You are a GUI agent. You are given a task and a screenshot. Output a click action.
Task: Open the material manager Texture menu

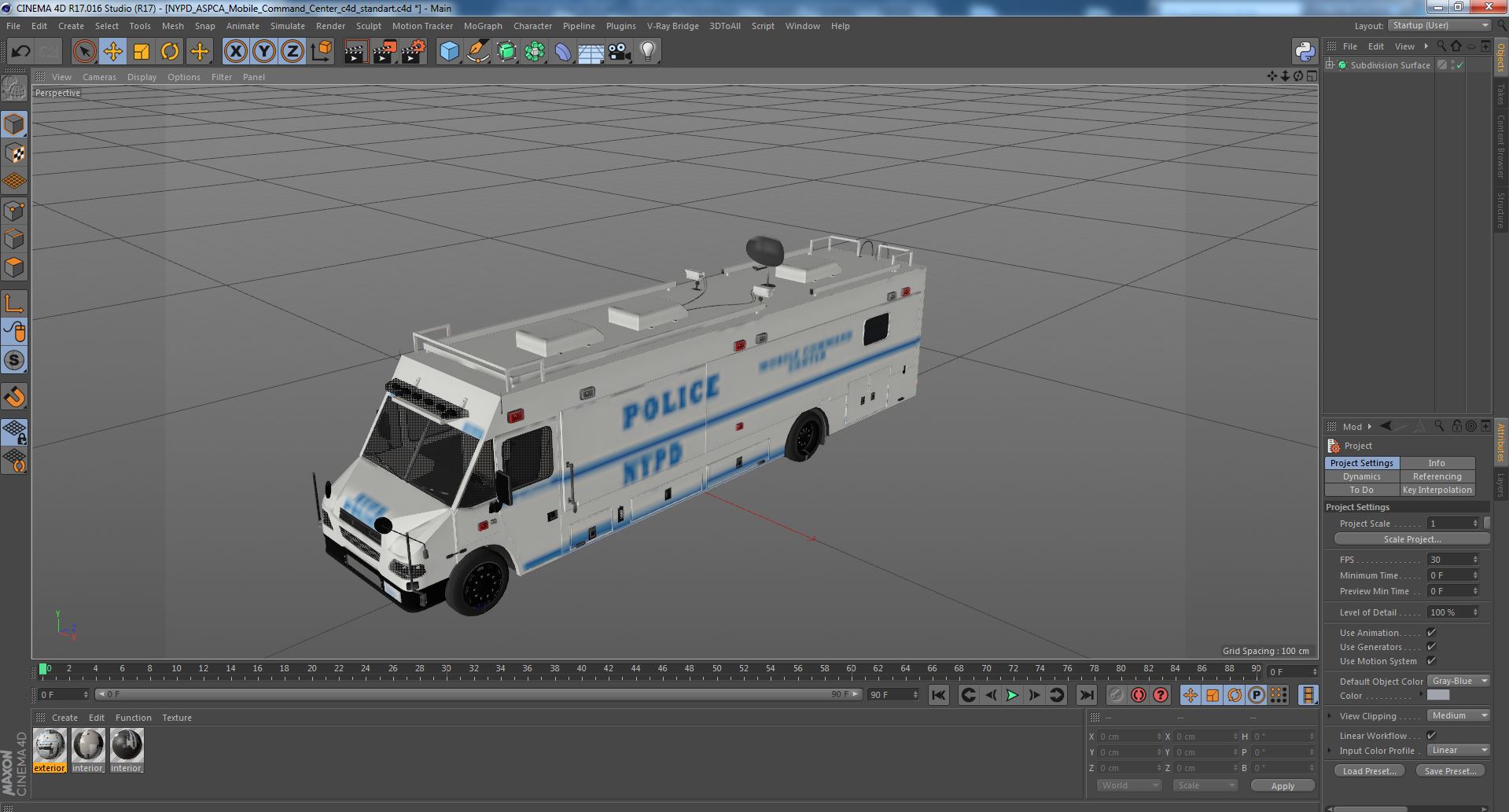177,718
